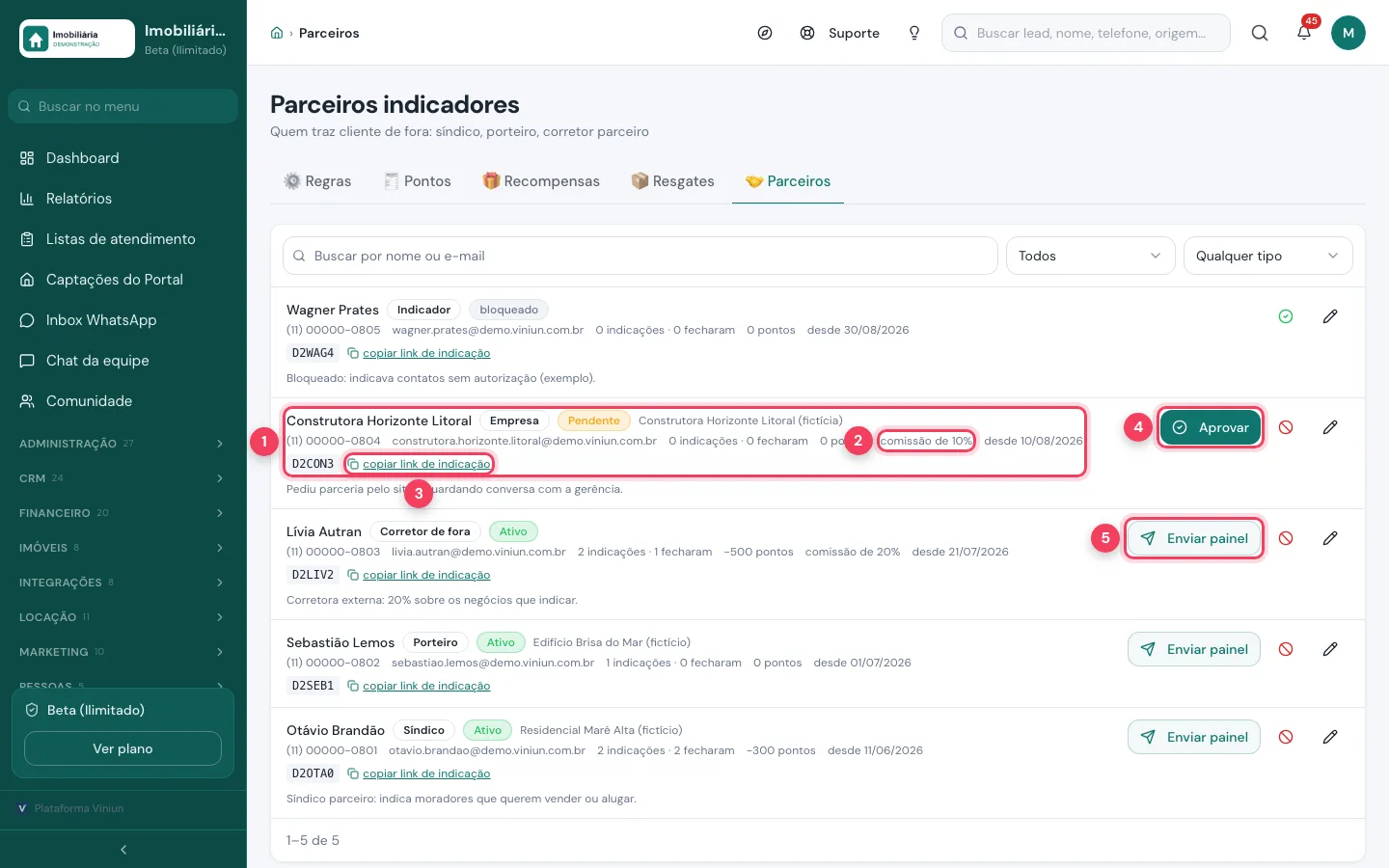Viewport: 1389px width, 868px height.
Task: Expand the MARKETING section
Action: pyautogui.click(x=123, y=652)
